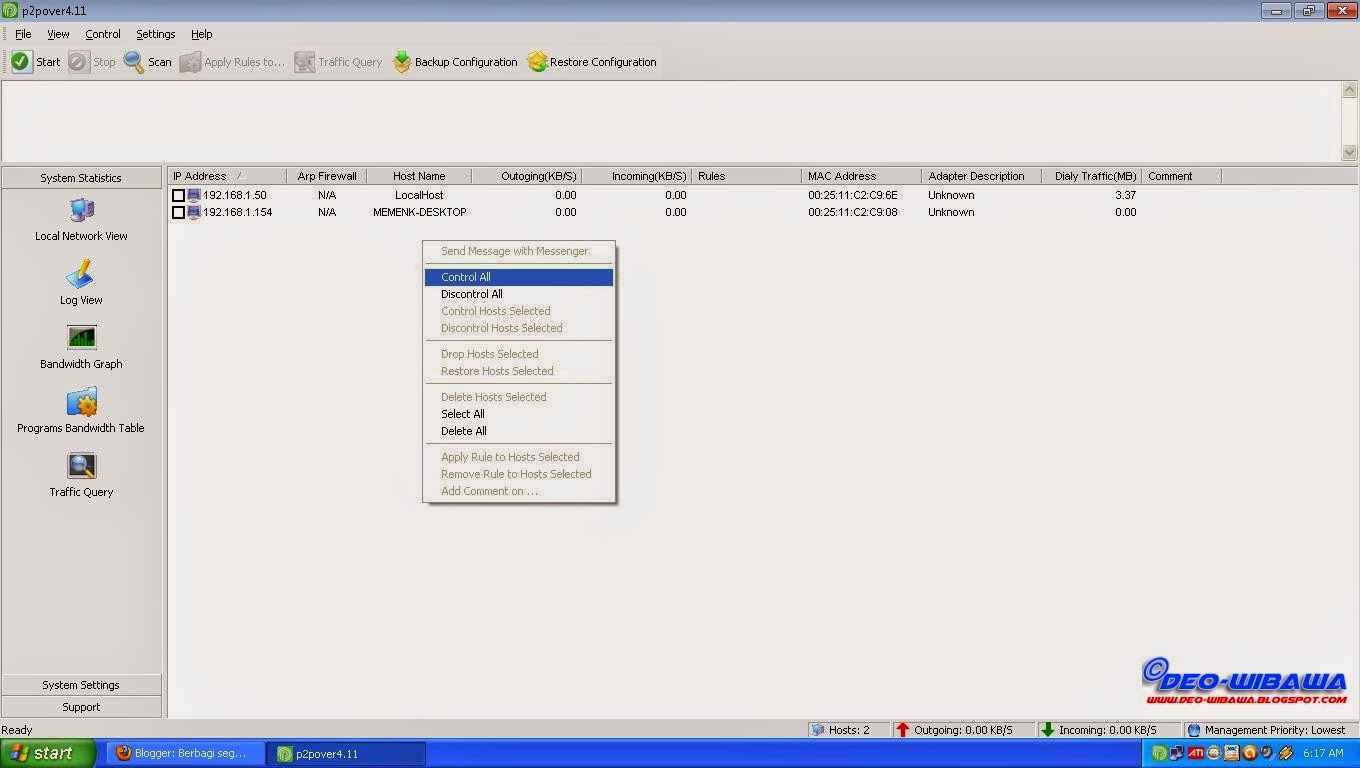Click the green Incoming arrow in status bar

tap(1048, 730)
